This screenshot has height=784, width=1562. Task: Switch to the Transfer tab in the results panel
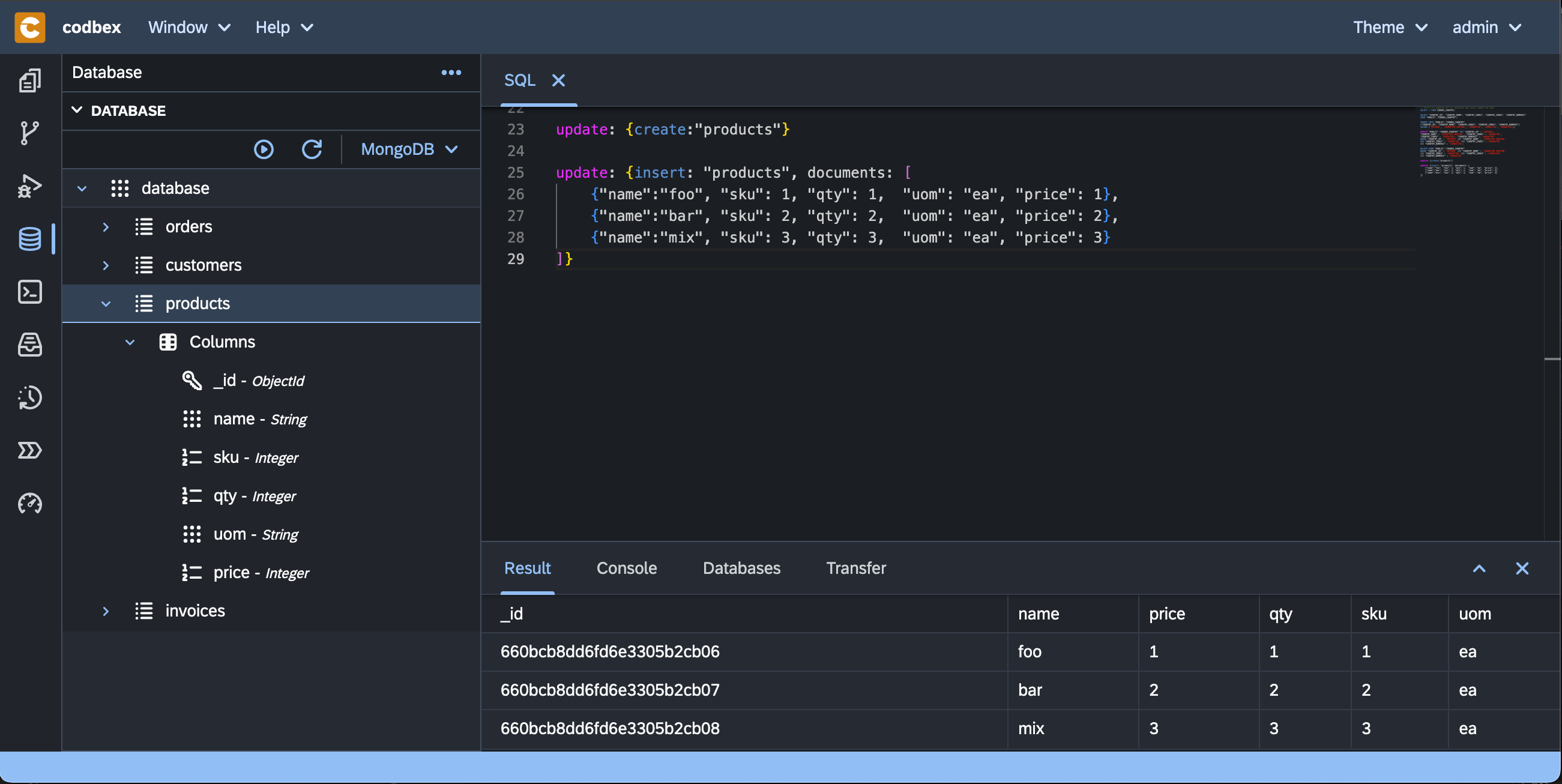coord(856,567)
